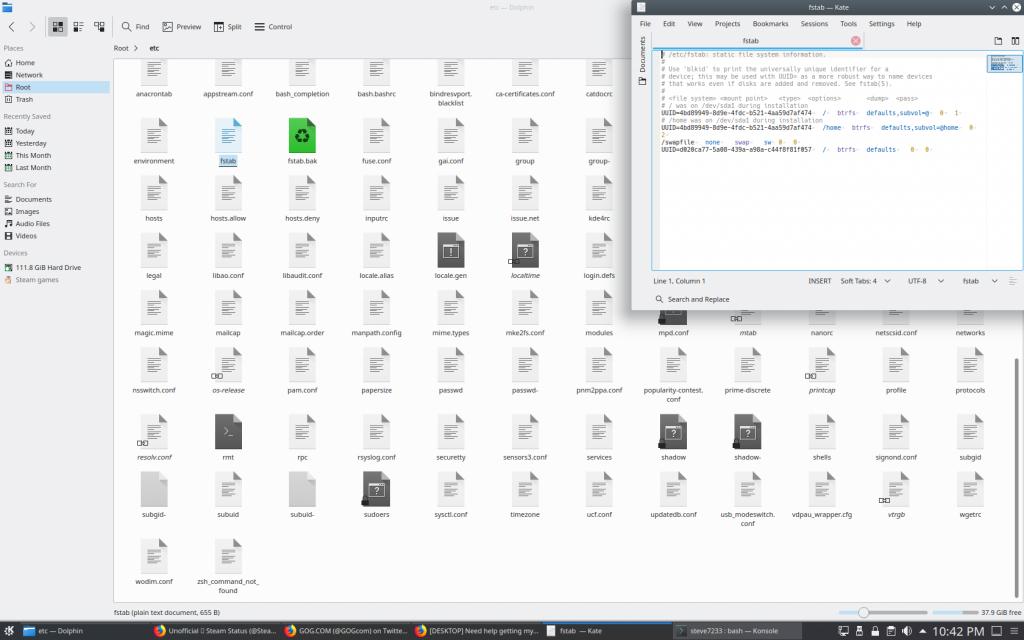Viewport: 1024px width, 640px height.
Task: Open the Bookmarks menu in Kate
Action: click(770, 23)
